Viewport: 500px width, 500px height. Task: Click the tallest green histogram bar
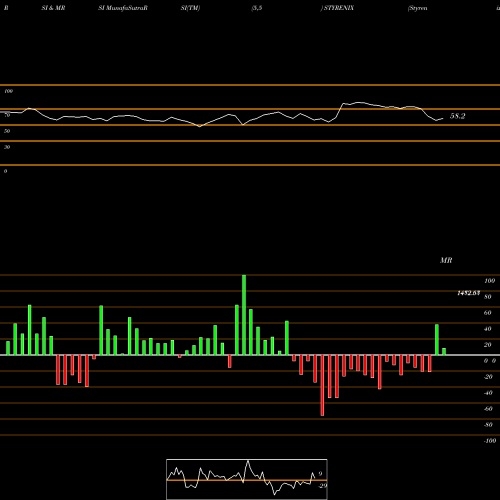point(244,315)
